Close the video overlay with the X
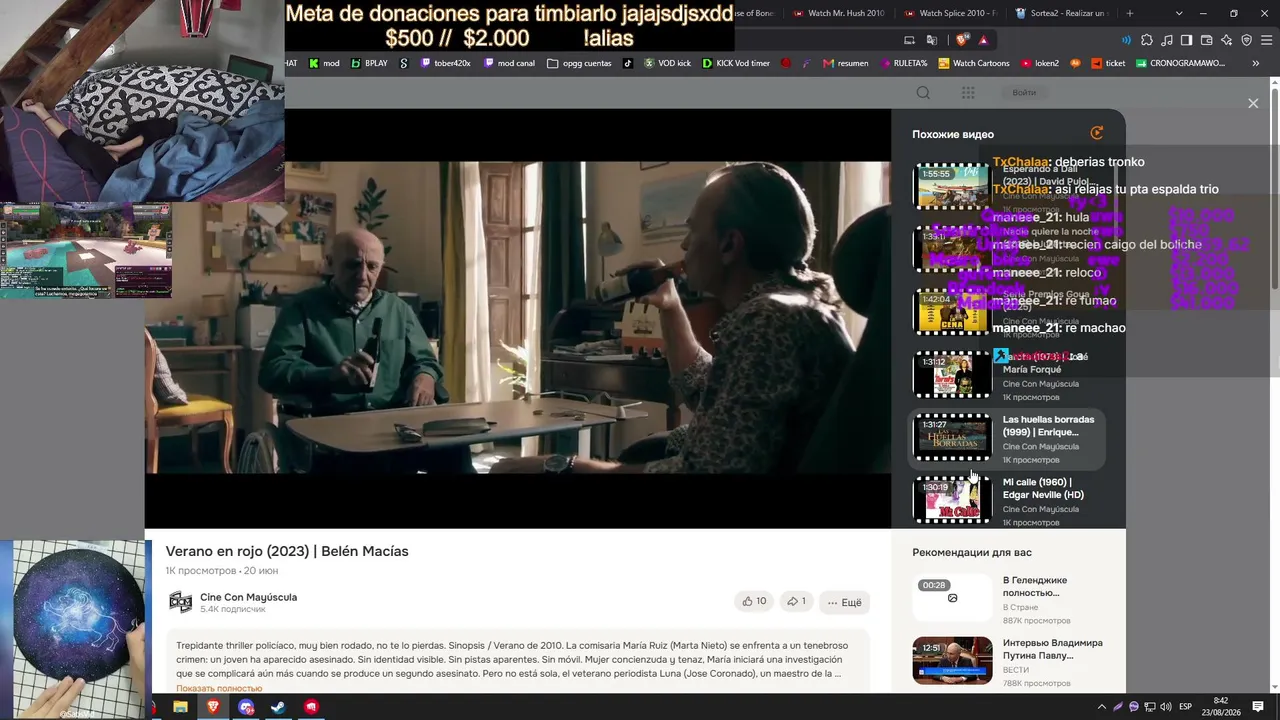Image resolution: width=1280 pixels, height=720 pixels. [1253, 103]
